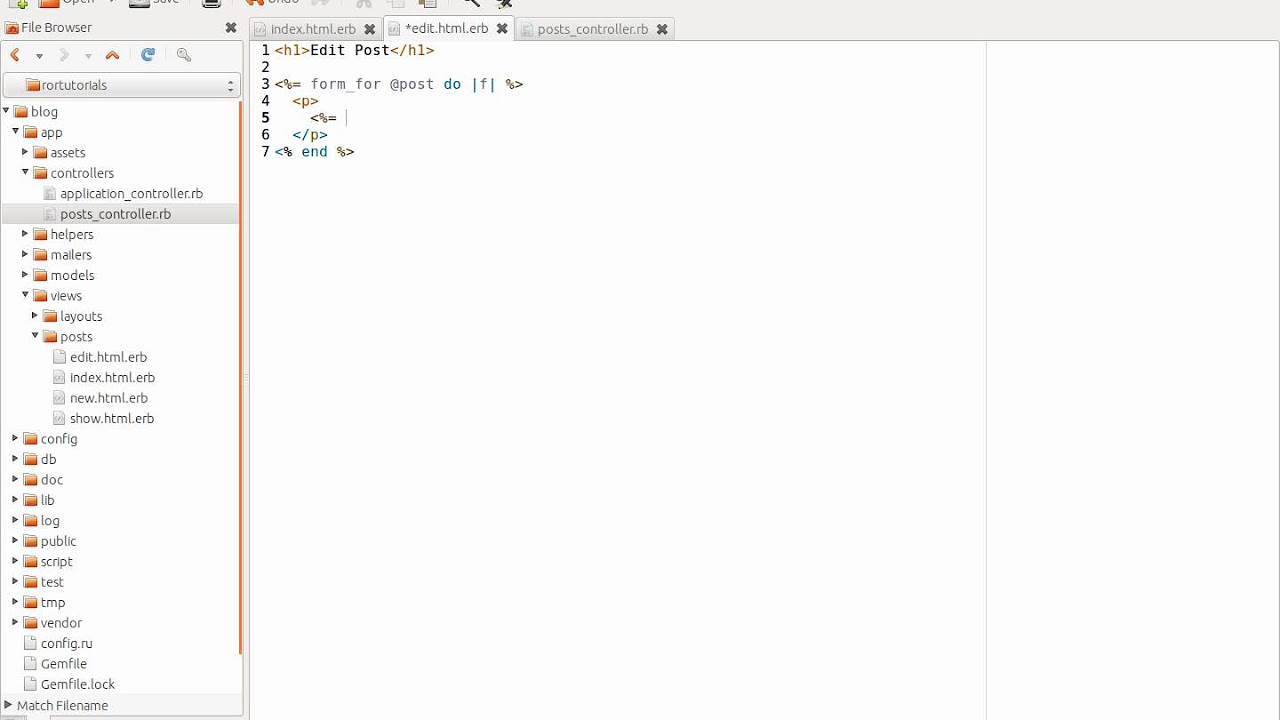Switch to the posts_controller.rb tab
The image size is (1280, 720).
(x=592, y=29)
